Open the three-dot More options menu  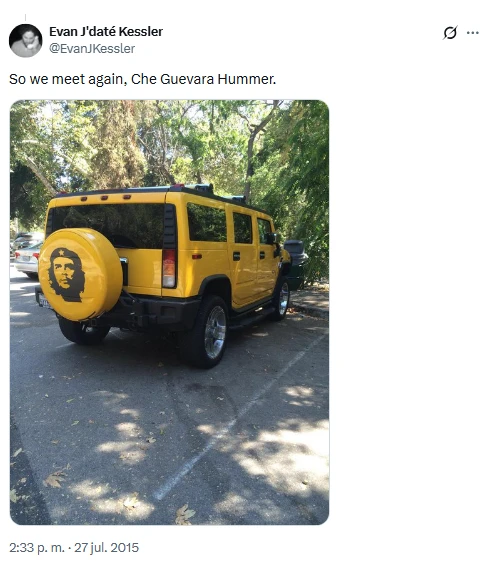click(x=473, y=33)
